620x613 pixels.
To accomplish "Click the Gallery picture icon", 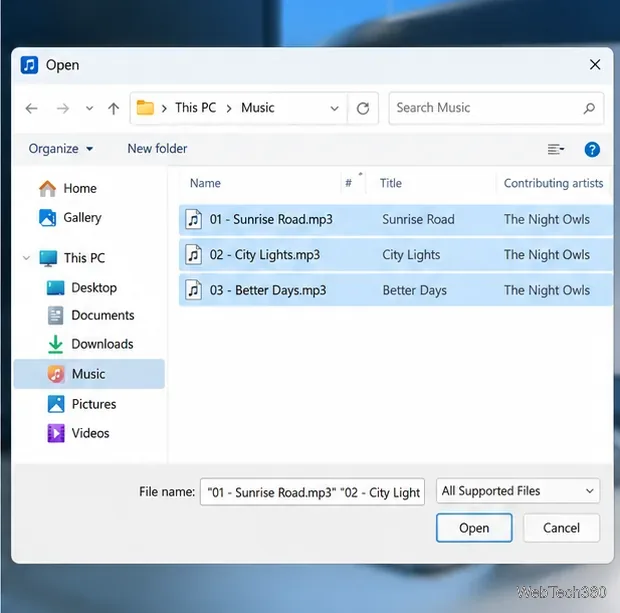I will pyautogui.click(x=47, y=218).
